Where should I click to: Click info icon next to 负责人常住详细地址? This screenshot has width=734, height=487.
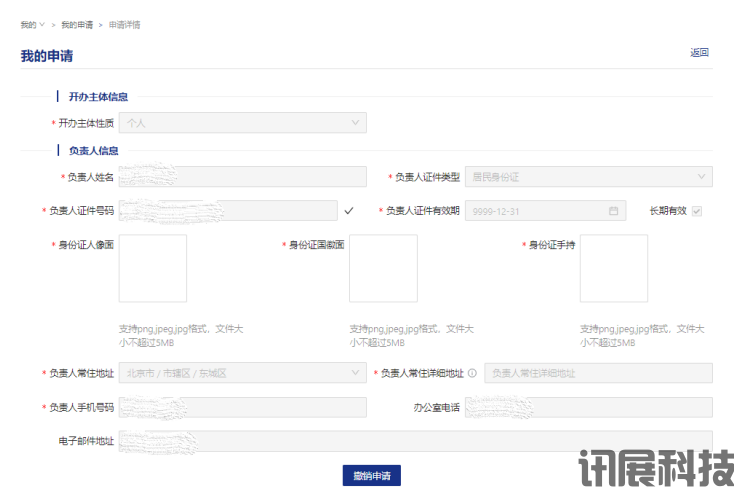472,374
